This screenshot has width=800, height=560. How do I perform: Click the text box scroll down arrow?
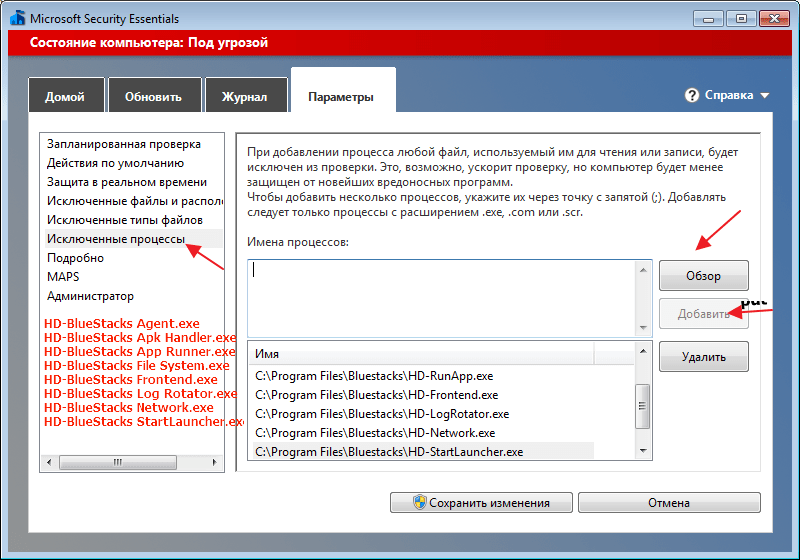pos(643,327)
